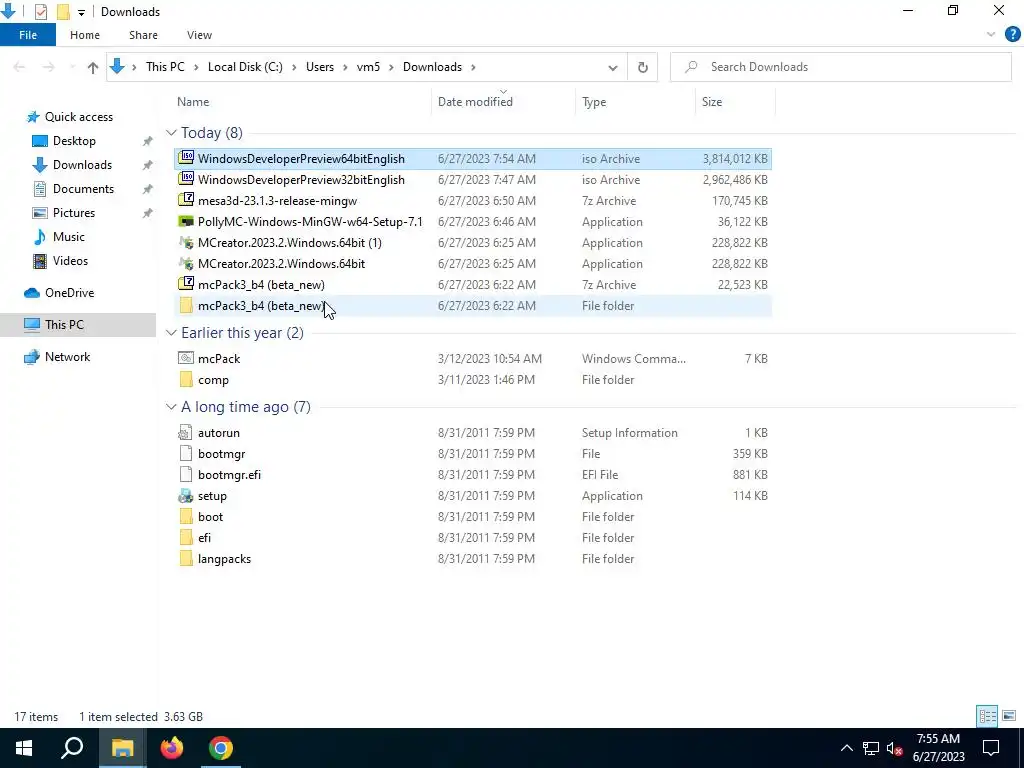Click the bootmgr.efi file icon
1024x768 pixels.
[x=186, y=474]
